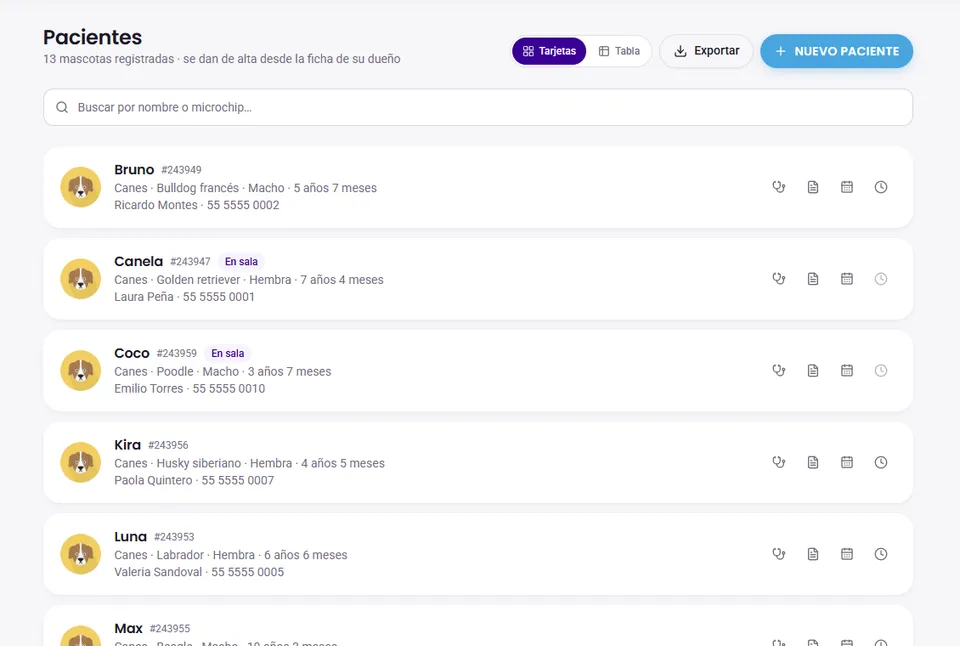This screenshot has height=646, width=960.
Task: Open document records icon for Canela
Action: [x=812, y=279]
